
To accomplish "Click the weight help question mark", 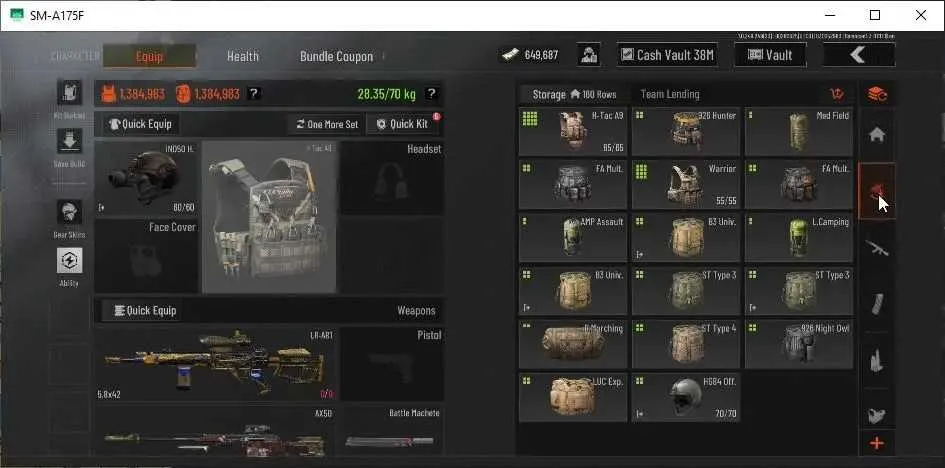I will pos(431,93).
